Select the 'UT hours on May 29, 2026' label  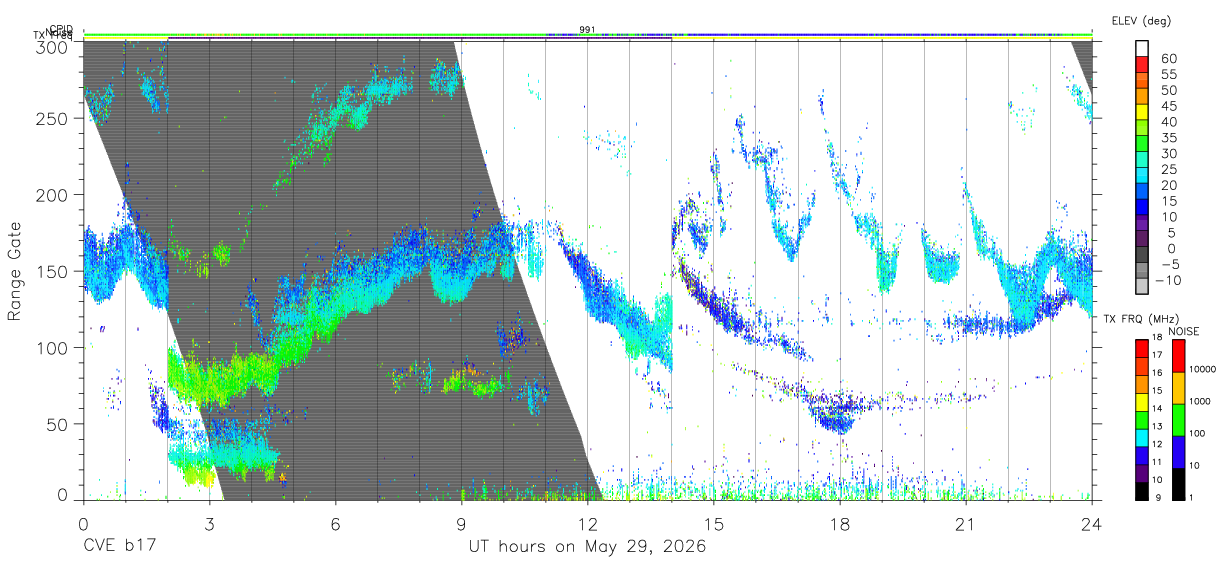tap(588, 547)
